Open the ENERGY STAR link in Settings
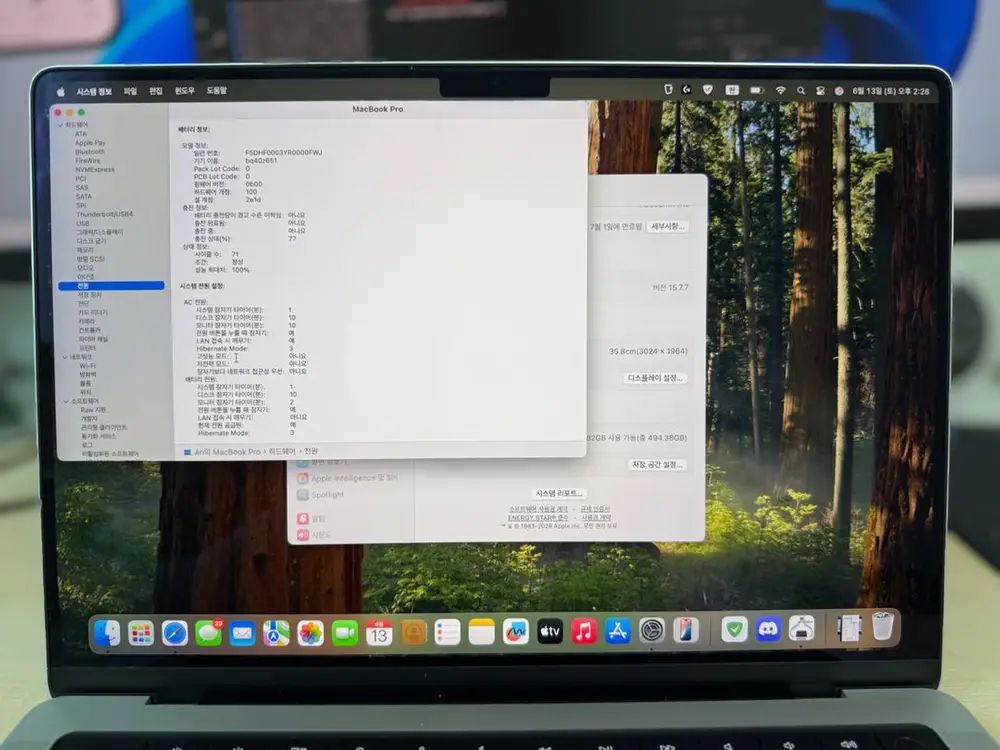The image size is (1000, 750). pos(538,517)
